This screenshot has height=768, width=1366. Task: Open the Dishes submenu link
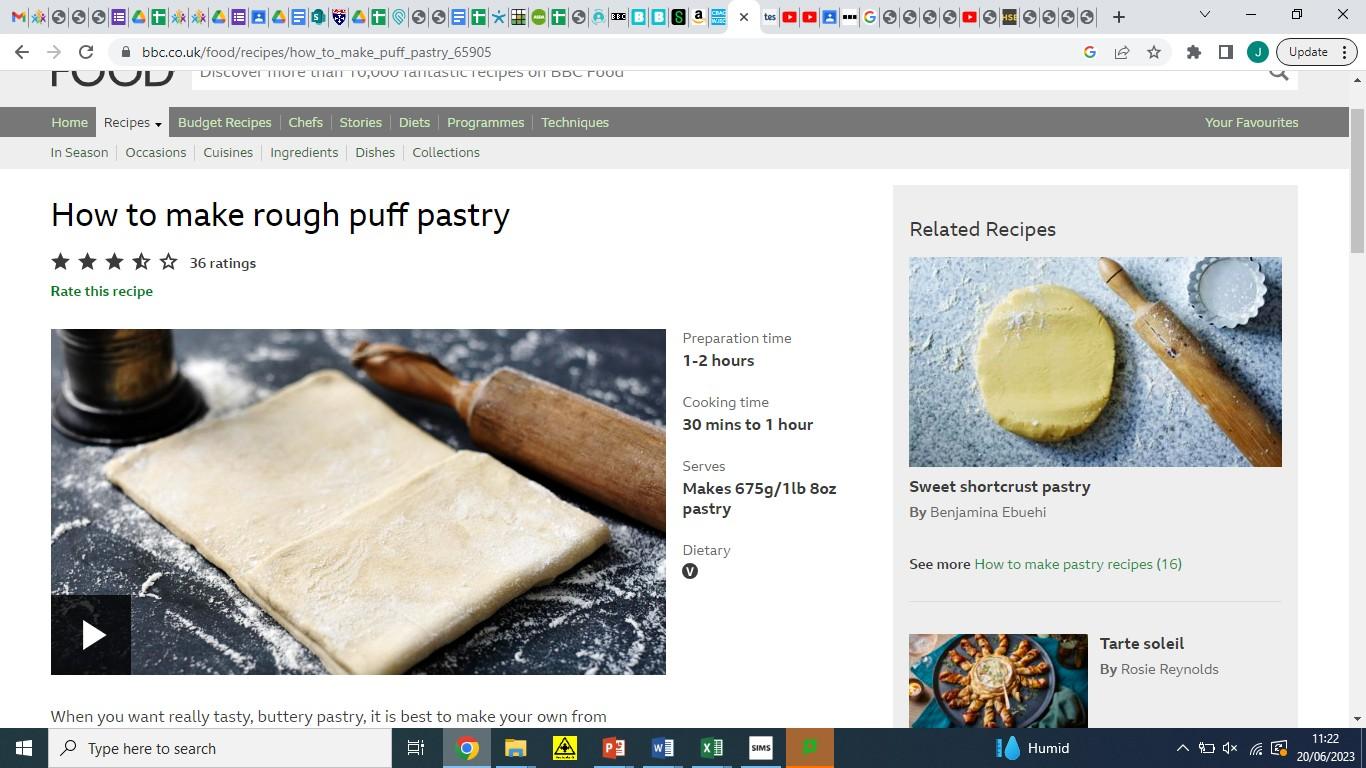click(375, 152)
